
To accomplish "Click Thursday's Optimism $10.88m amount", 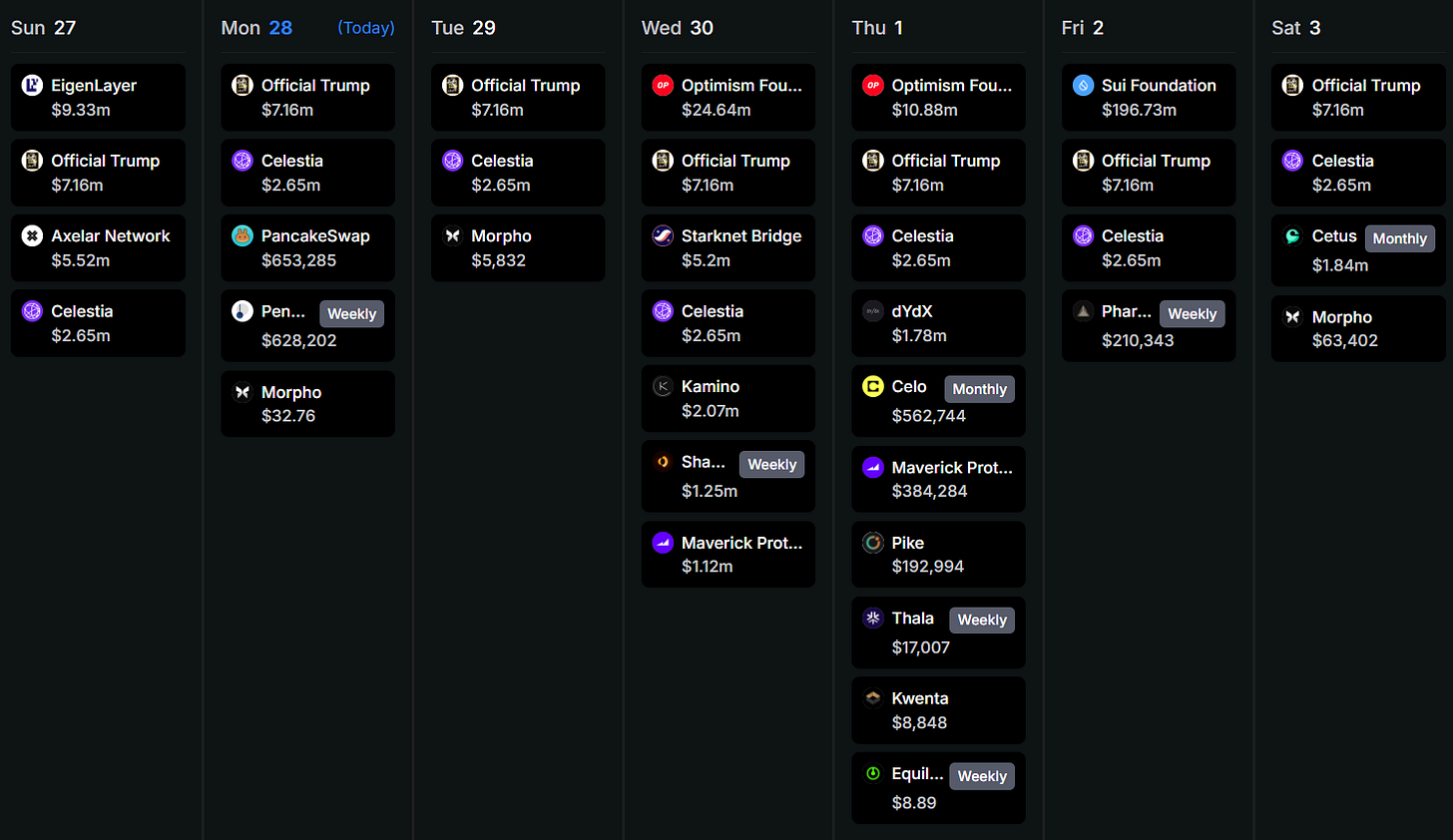I will click(x=925, y=110).
